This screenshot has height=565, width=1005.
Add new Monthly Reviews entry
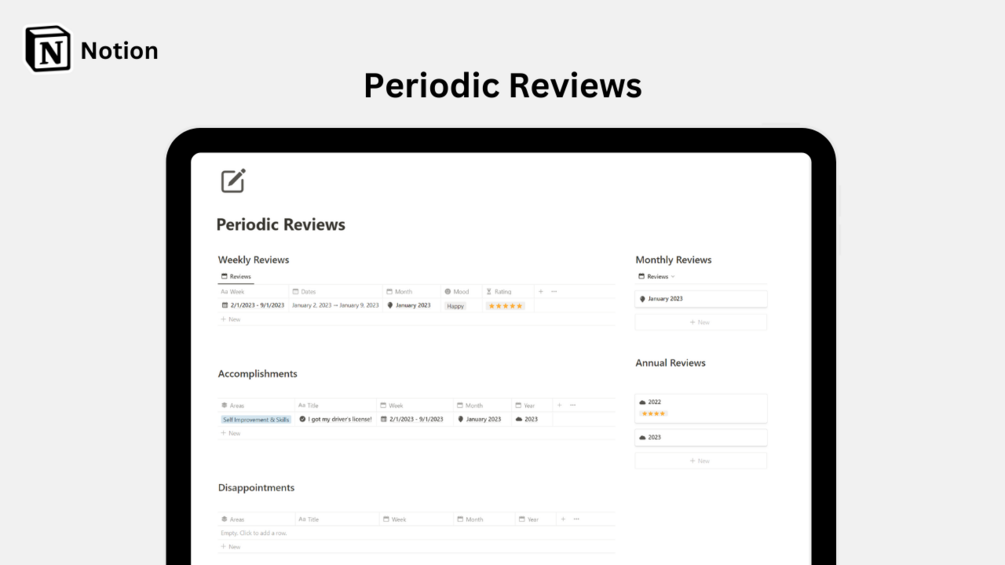click(701, 322)
